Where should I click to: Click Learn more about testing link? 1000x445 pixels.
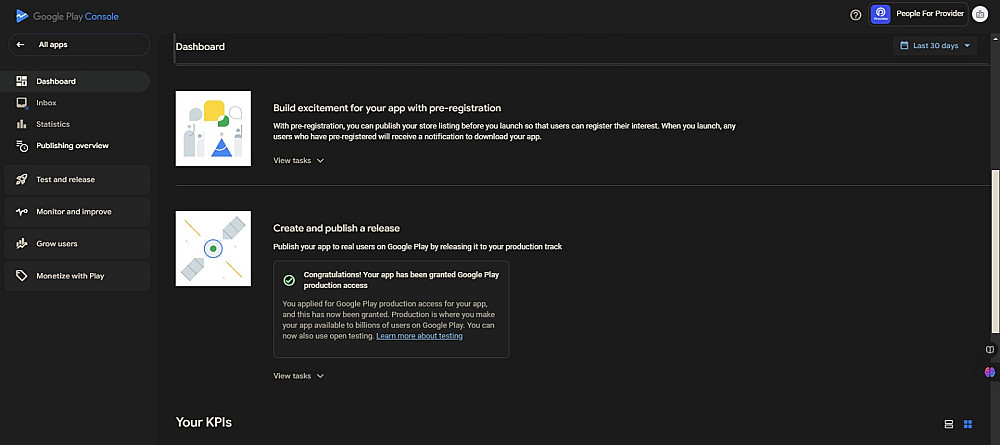pyautogui.click(x=419, y=336)
